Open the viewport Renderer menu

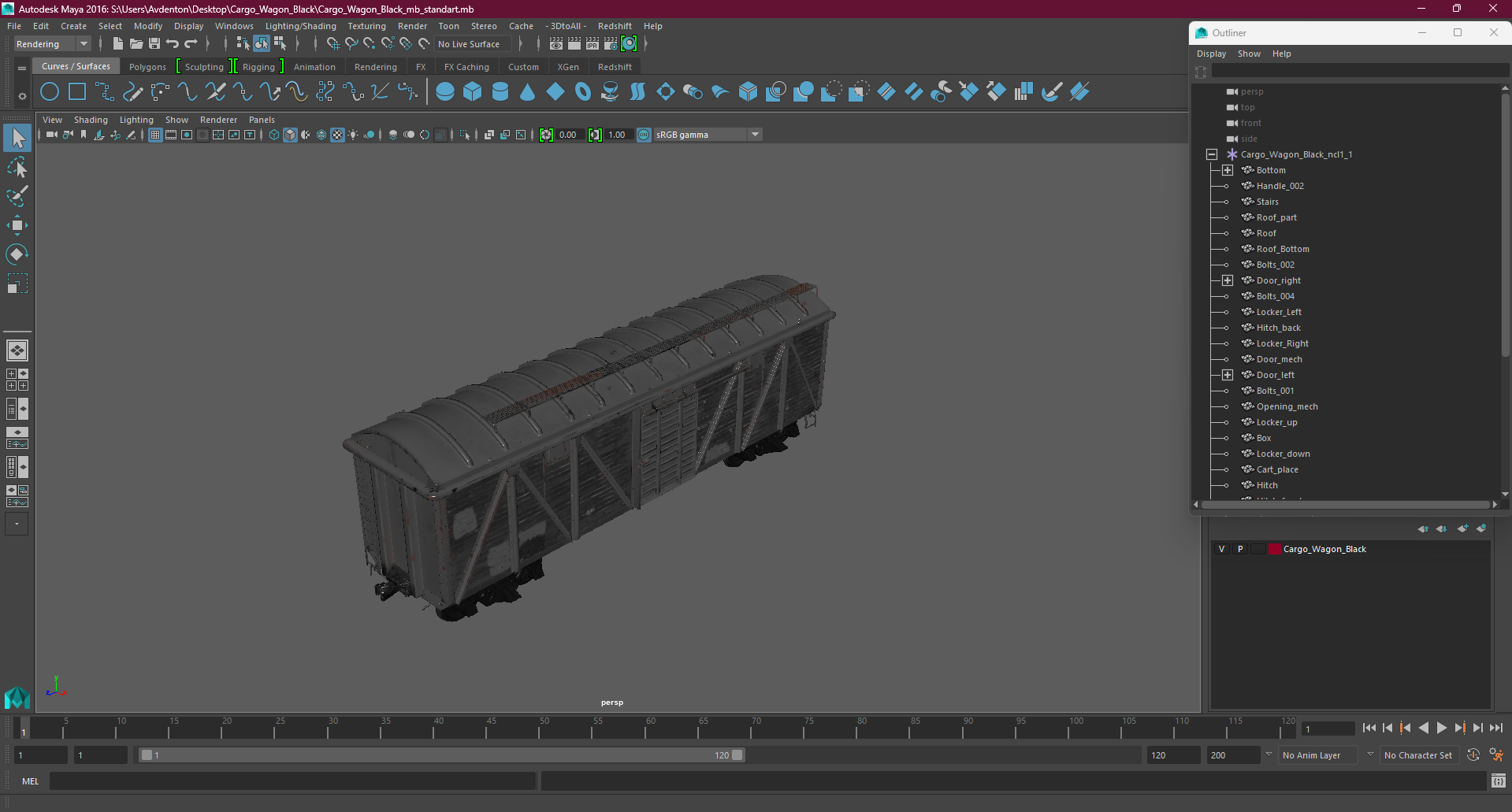coord(218,120)
